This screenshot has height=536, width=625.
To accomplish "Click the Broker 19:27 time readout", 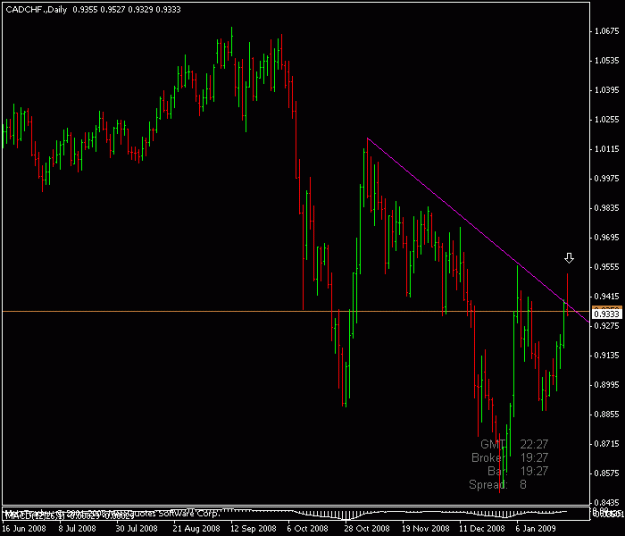I will 509,457.
